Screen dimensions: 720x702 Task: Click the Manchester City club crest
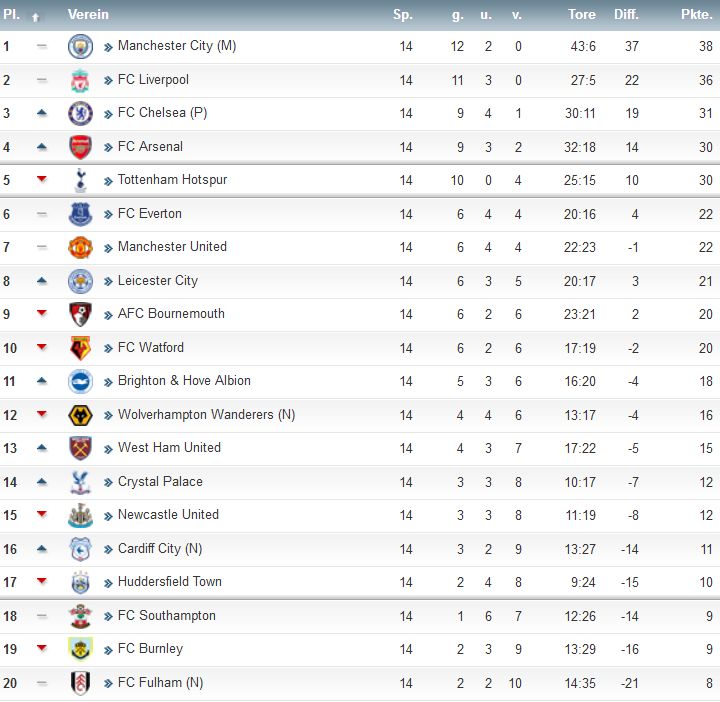click(x=80, y=46)
